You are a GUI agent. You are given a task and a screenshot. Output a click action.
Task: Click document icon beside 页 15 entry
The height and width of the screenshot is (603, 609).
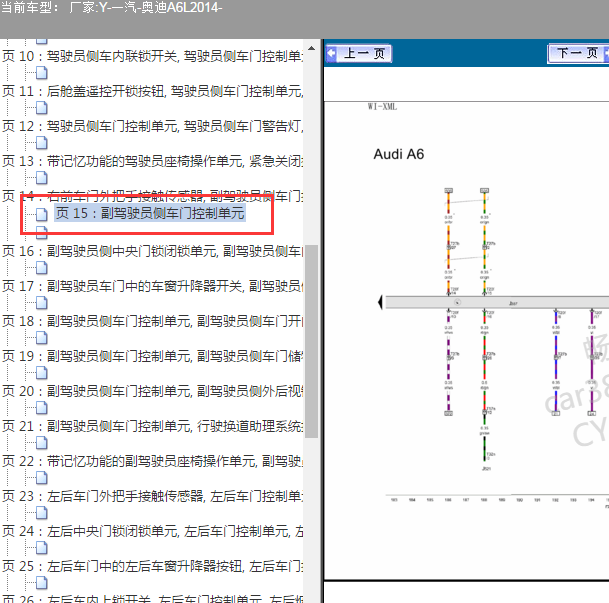tap(42, 214)
